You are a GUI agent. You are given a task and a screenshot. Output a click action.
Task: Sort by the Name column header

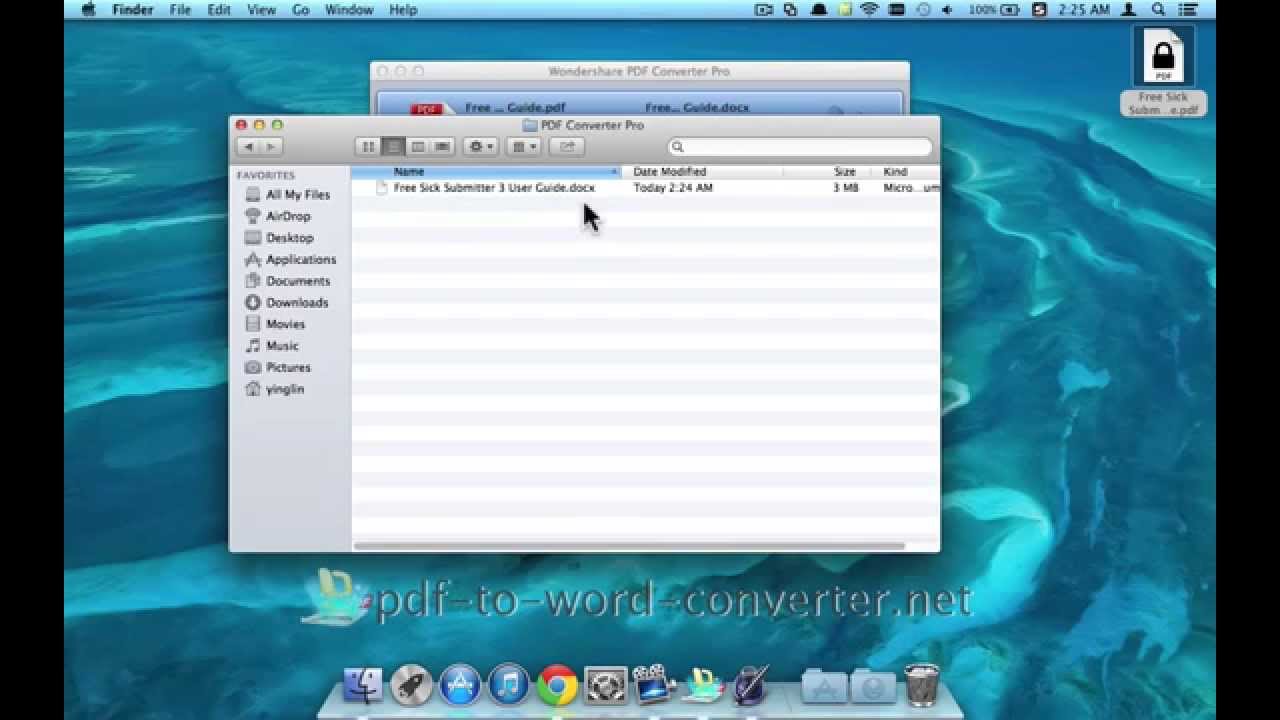486,172
